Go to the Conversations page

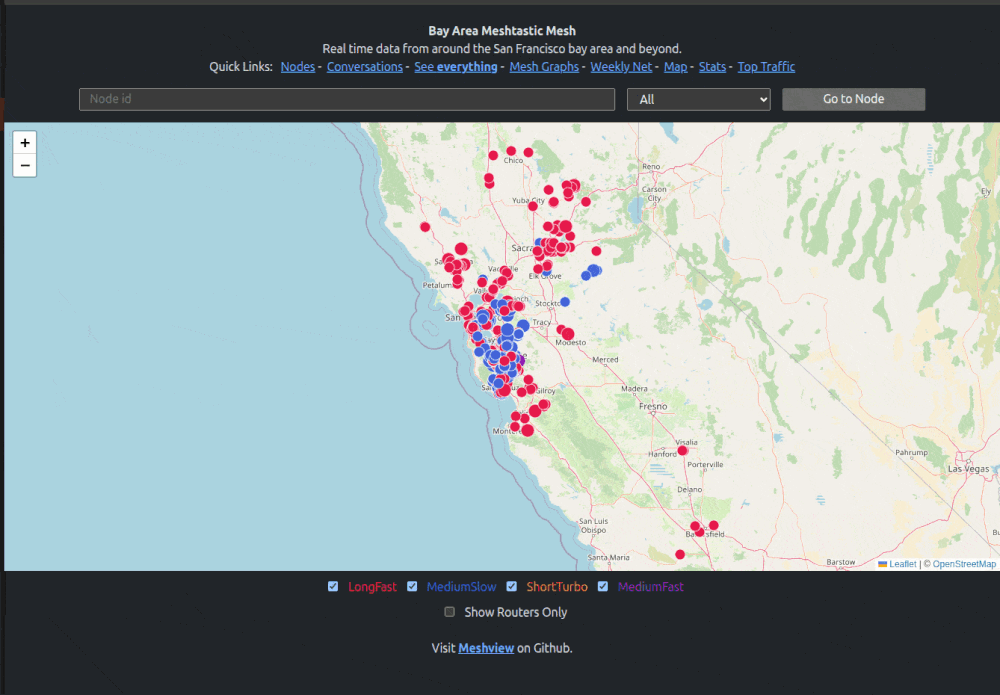coord(364,67)
